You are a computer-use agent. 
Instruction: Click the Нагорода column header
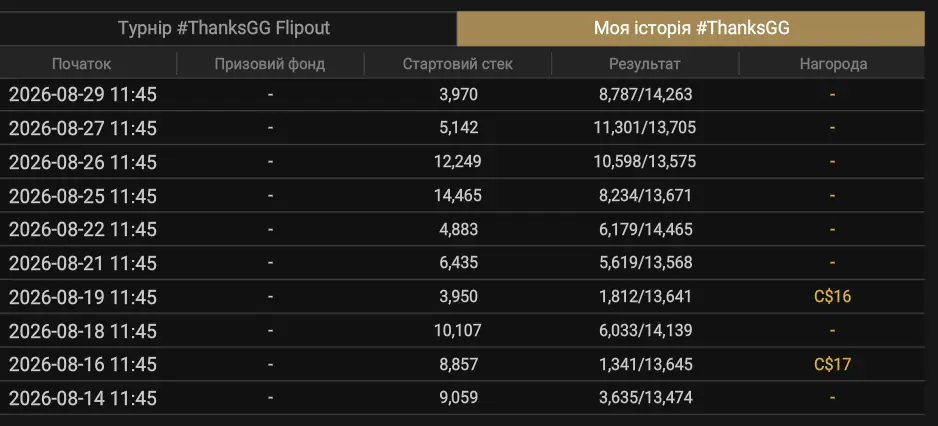(833, 64)
